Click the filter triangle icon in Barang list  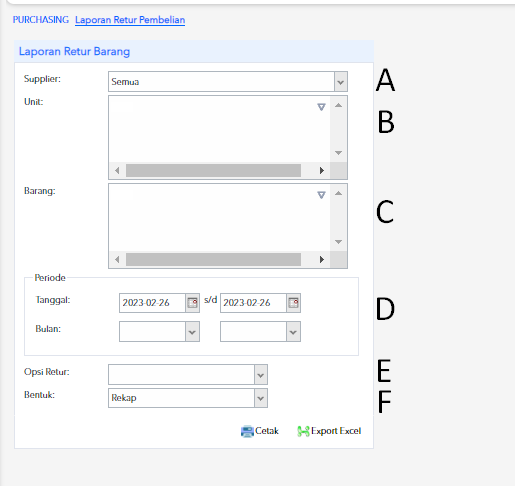321,195
